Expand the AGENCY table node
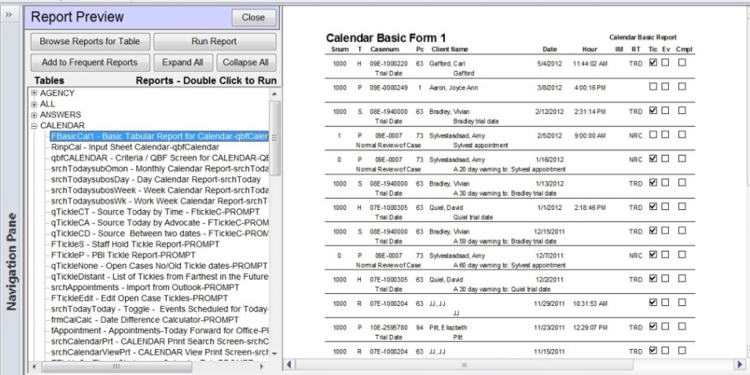 point(34,93)
